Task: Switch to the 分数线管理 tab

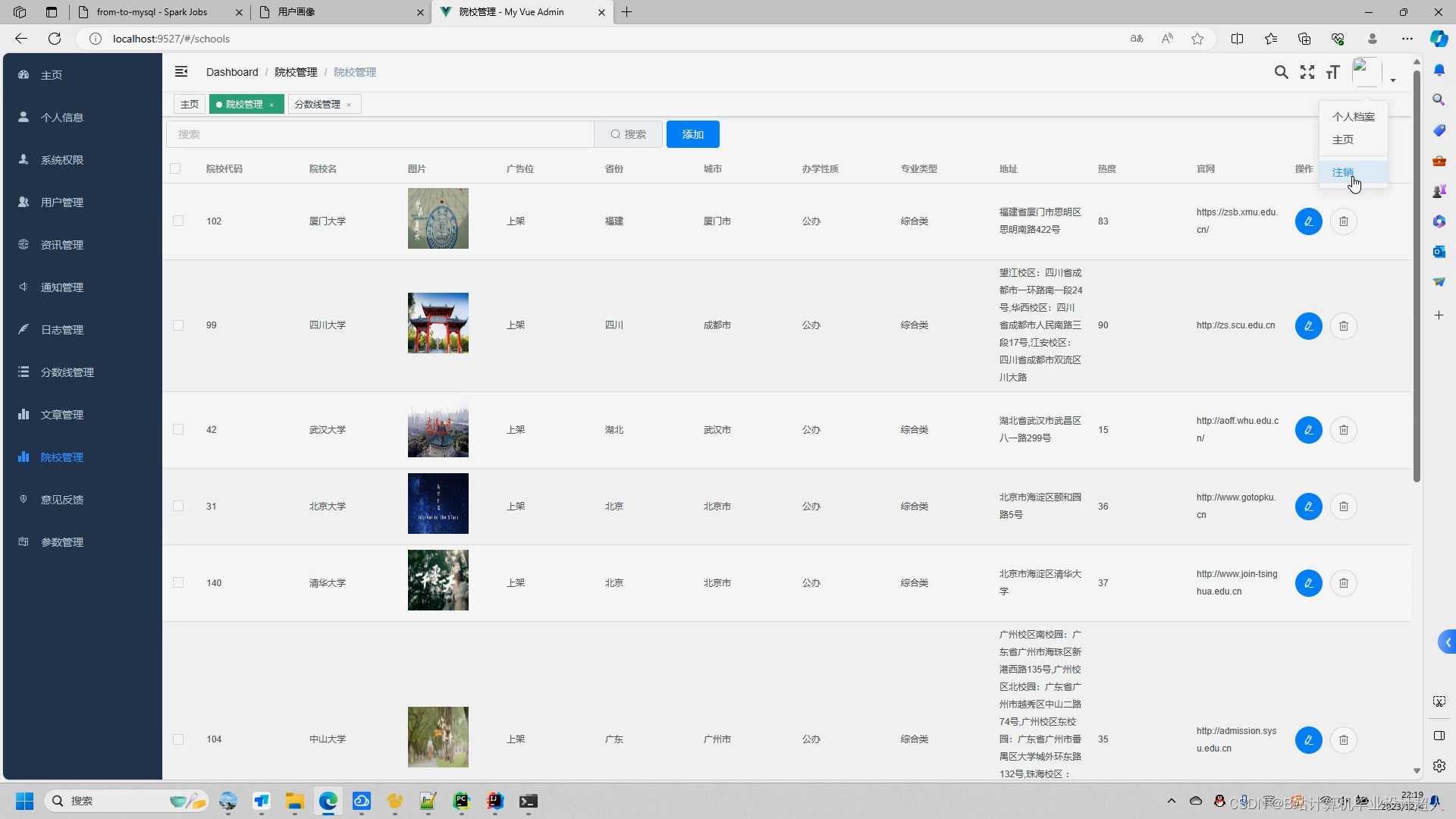Action: tap(318, 105)
